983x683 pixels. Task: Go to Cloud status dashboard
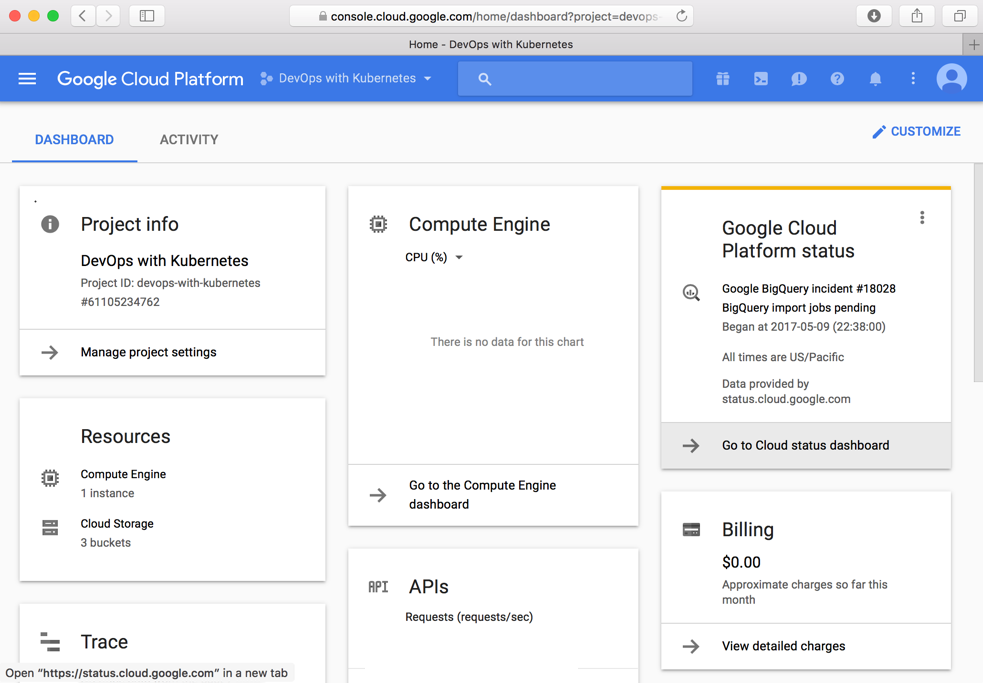(806, 445)
